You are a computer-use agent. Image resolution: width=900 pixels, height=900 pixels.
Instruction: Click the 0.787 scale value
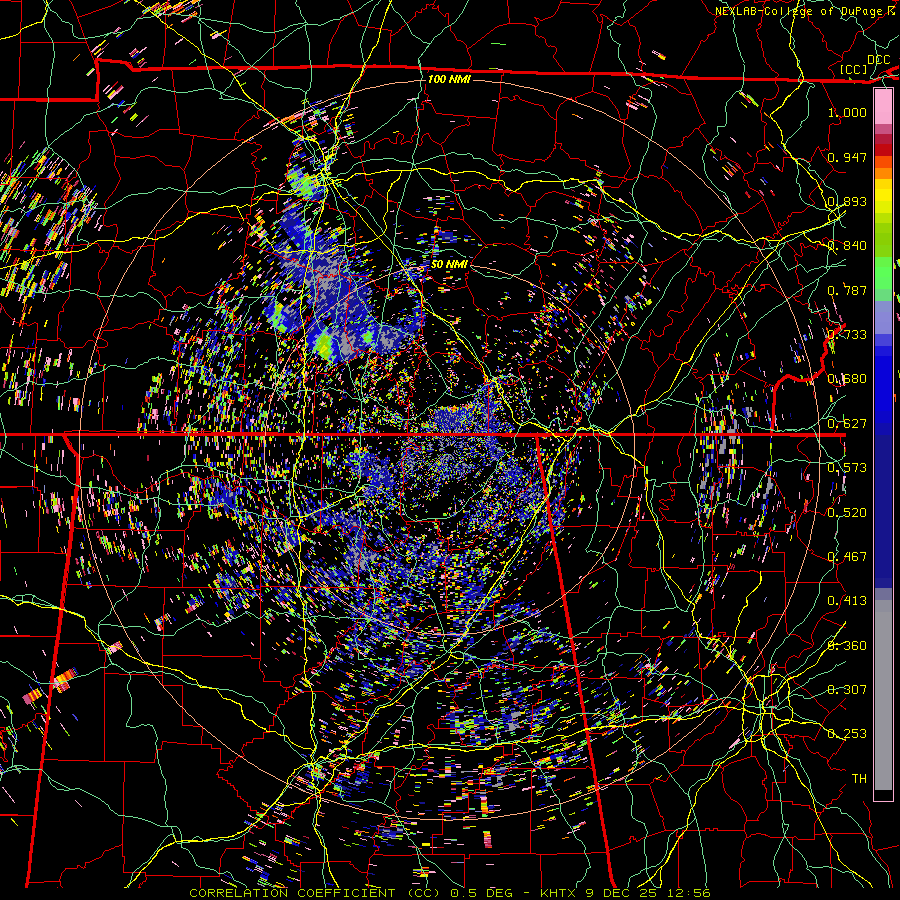click(x=847, y=290)
